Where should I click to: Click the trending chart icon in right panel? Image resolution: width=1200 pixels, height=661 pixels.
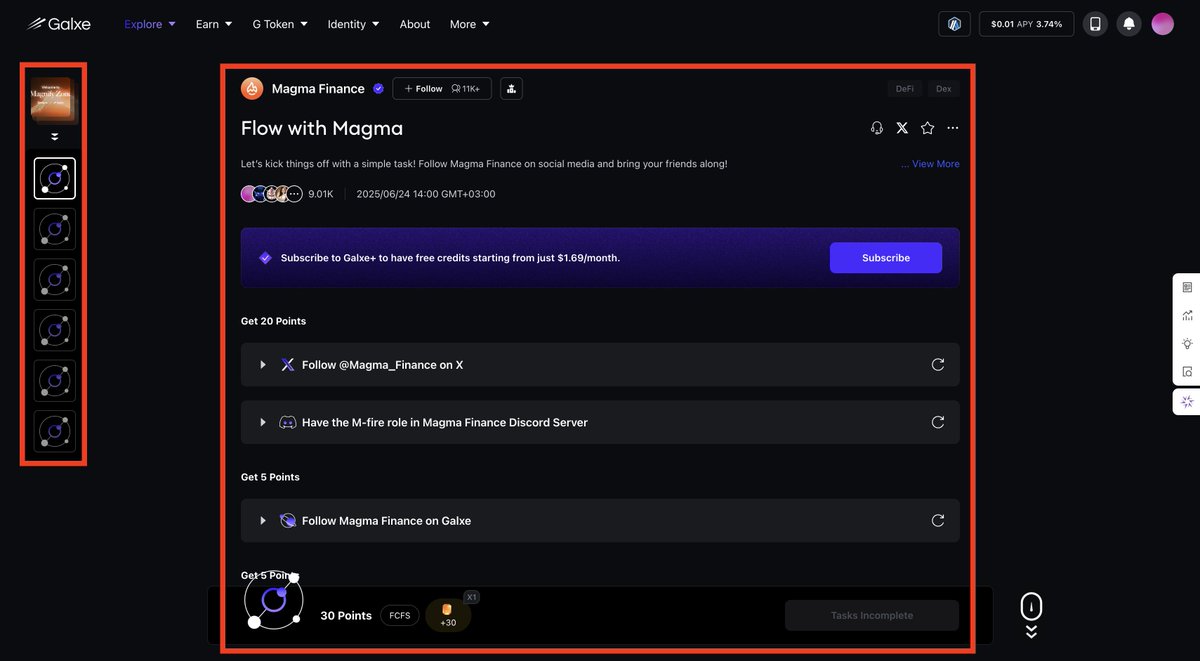[x=1187, y=315]
